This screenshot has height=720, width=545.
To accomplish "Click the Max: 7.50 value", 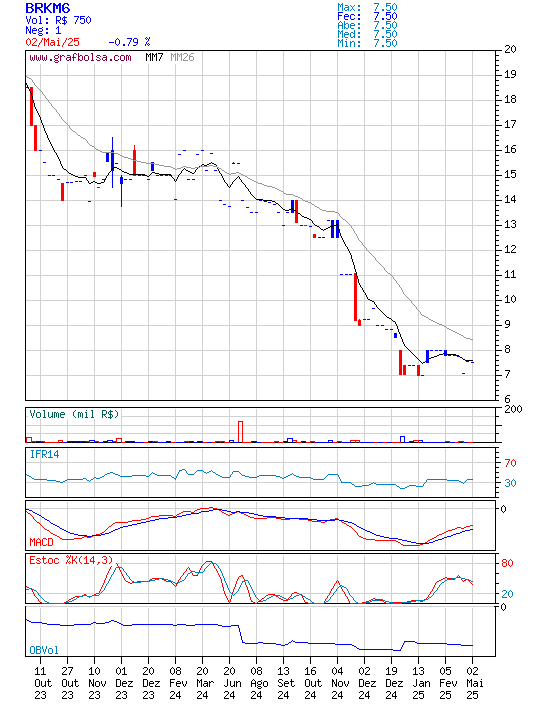I will coord(367,7).
